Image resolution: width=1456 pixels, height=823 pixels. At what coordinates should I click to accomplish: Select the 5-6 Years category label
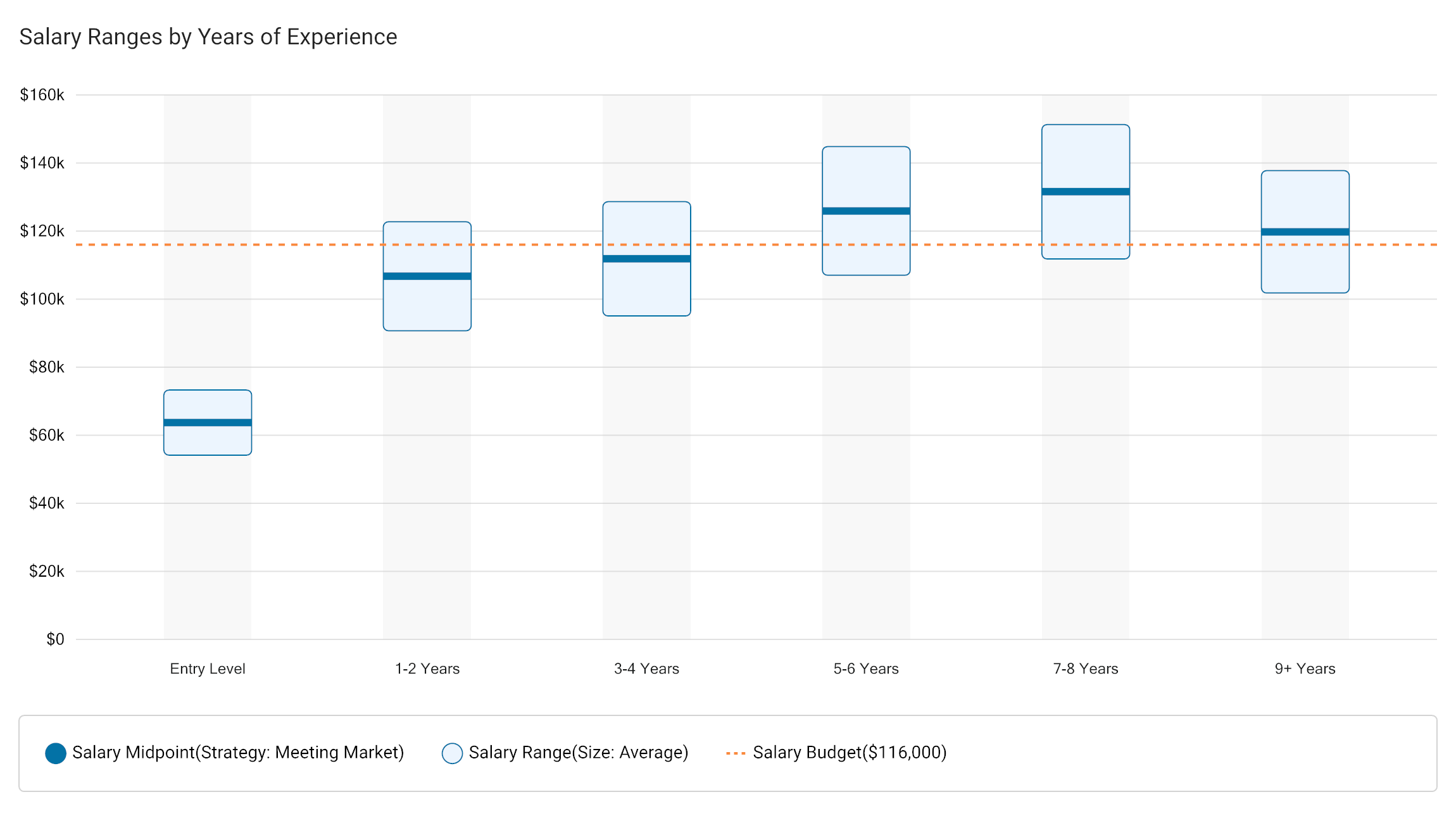[x=866, y=669]
